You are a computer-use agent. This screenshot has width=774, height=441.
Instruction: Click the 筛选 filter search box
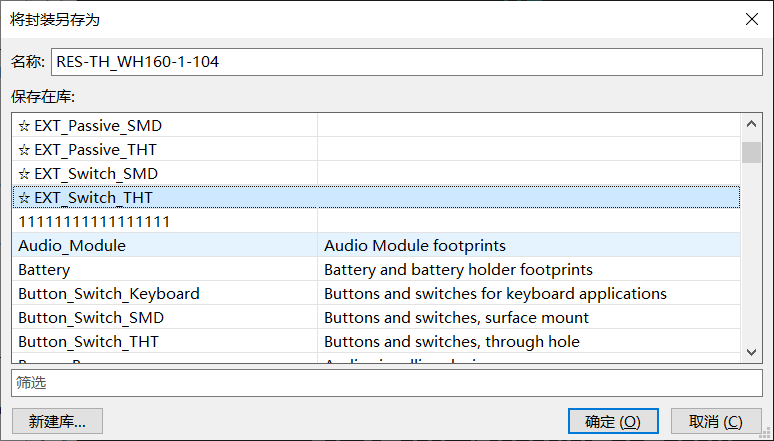386,383
